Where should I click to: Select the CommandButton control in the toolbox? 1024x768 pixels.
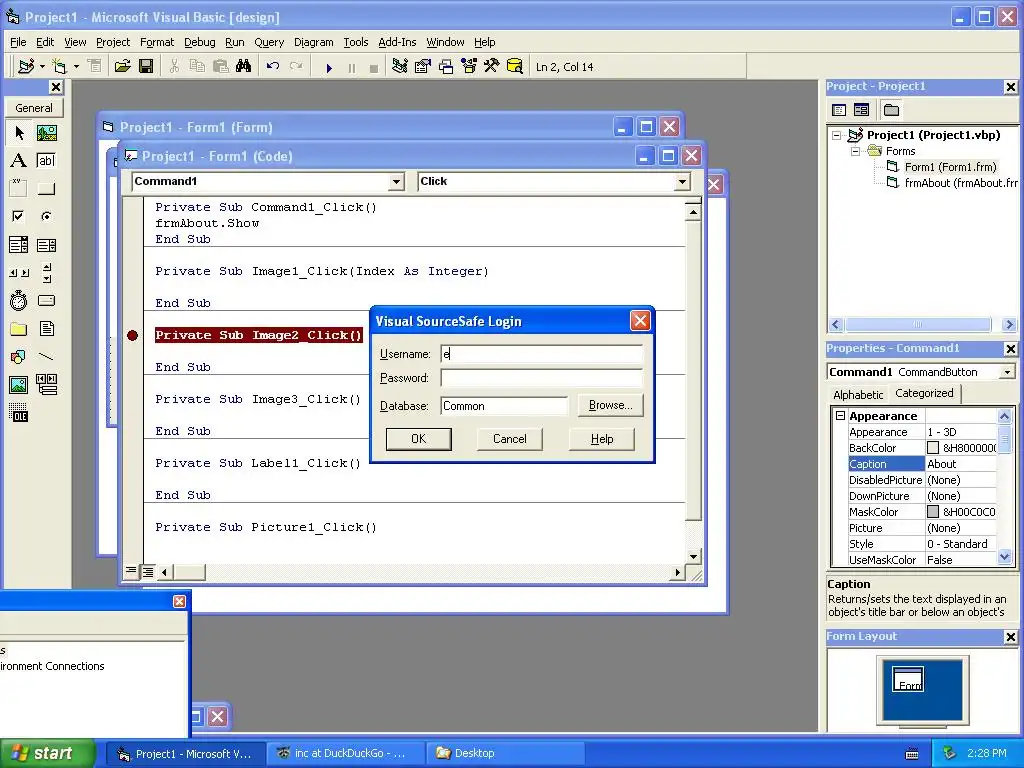pos(46,189)
